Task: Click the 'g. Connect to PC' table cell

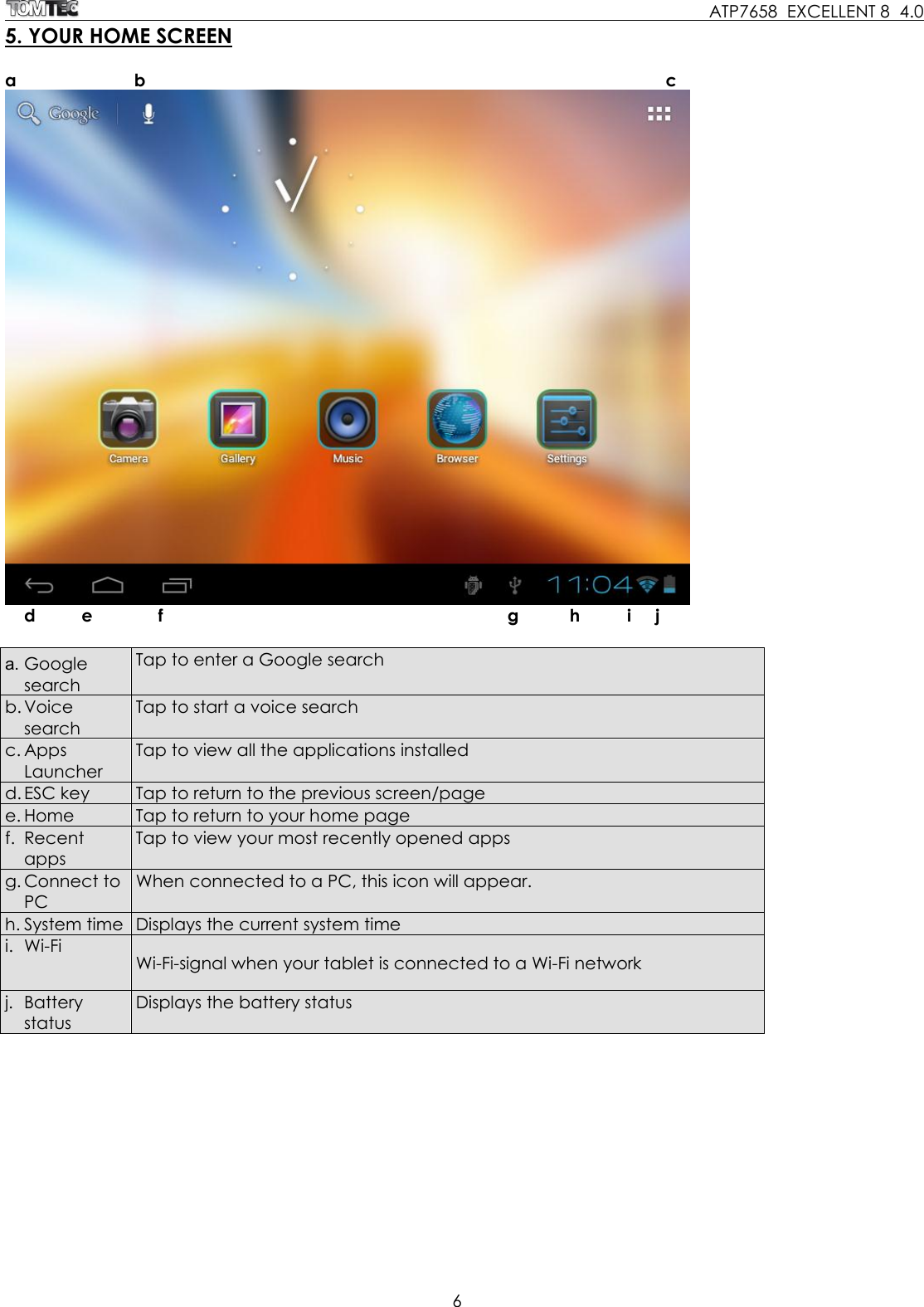Action: [68, 891]
